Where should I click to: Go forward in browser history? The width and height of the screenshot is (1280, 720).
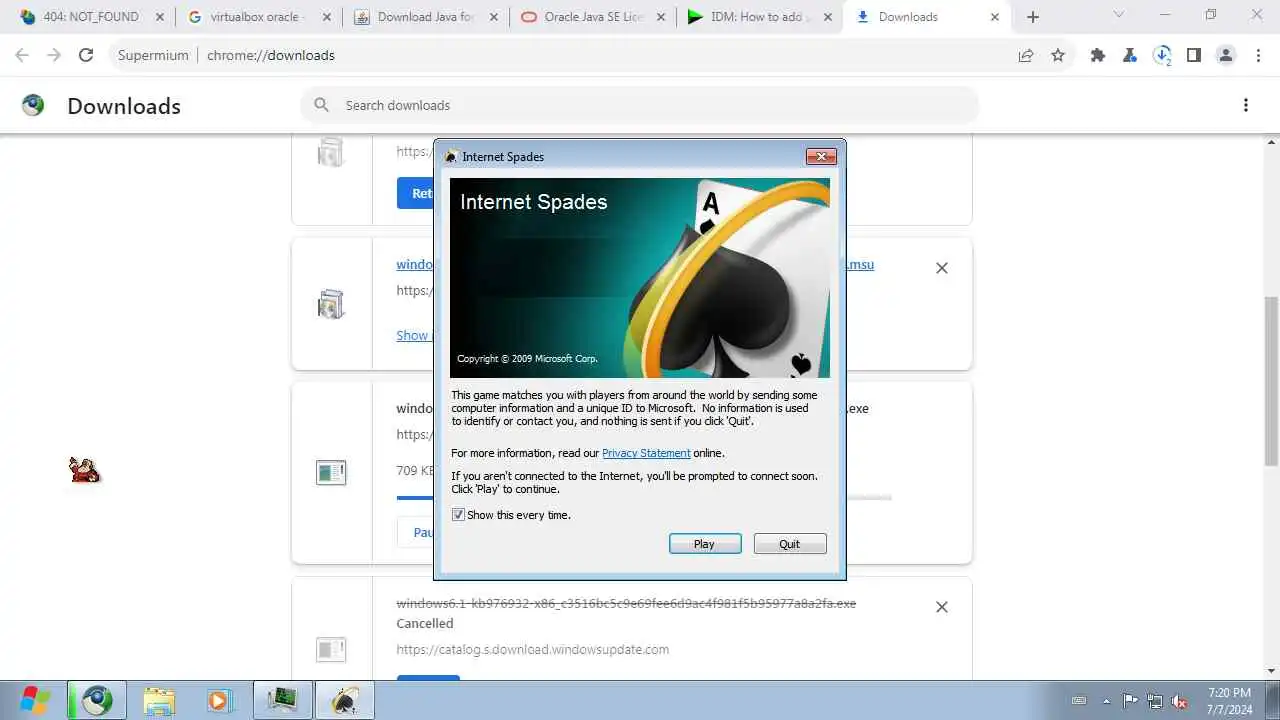click(x=54, y=55)
